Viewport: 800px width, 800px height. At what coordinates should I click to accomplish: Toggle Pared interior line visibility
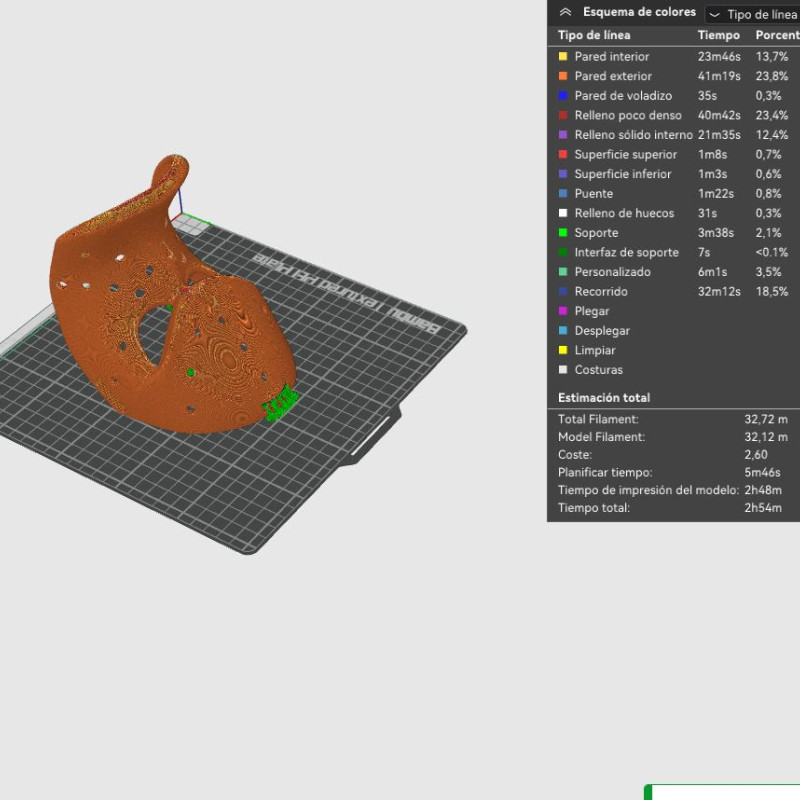click(x=563, y=57)
